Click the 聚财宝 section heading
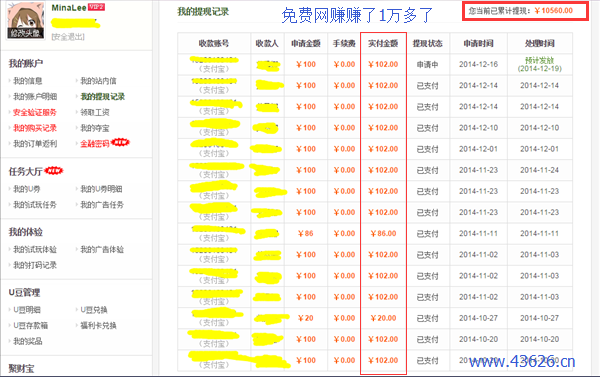 (x=21, y=369)
